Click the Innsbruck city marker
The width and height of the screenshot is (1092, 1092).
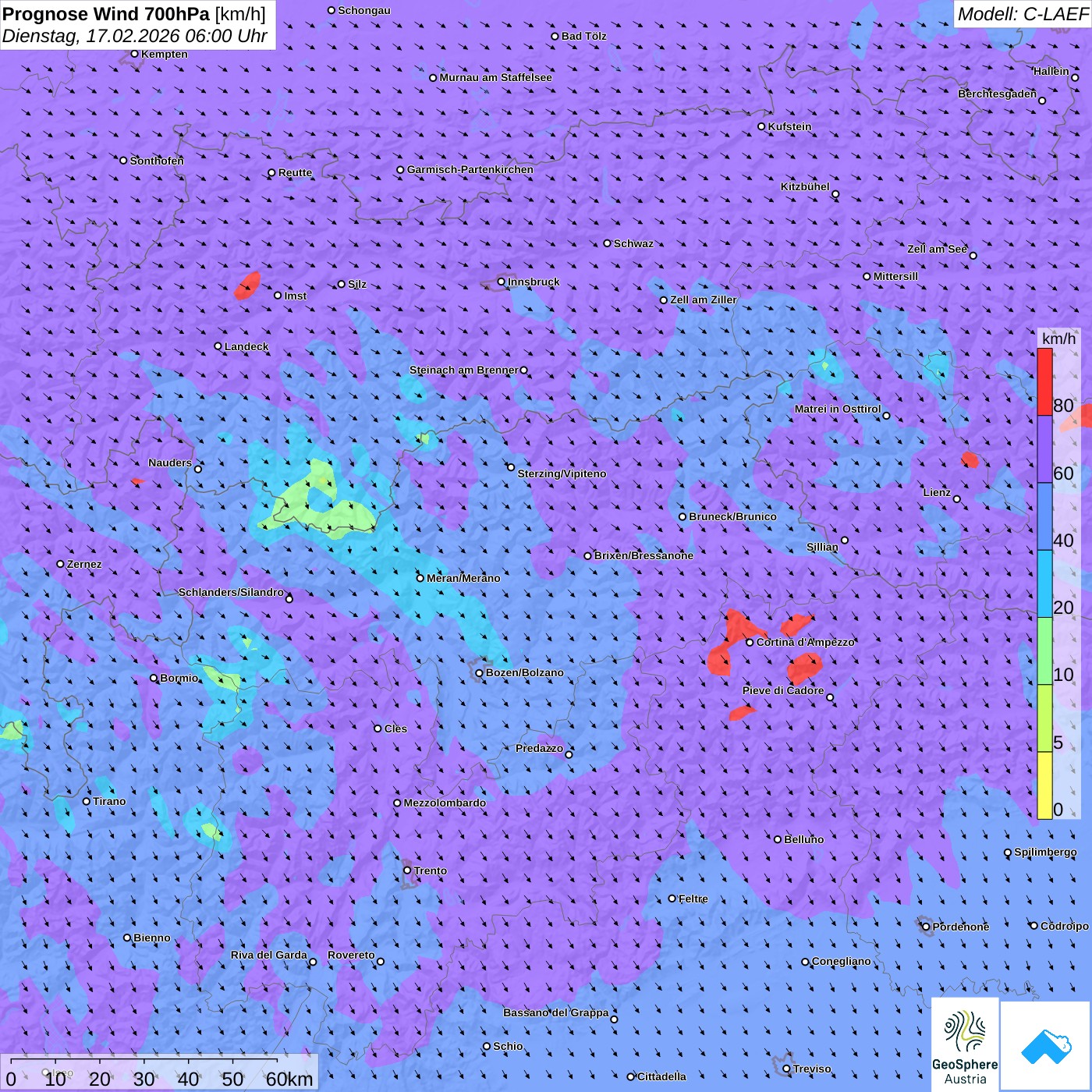502,282
